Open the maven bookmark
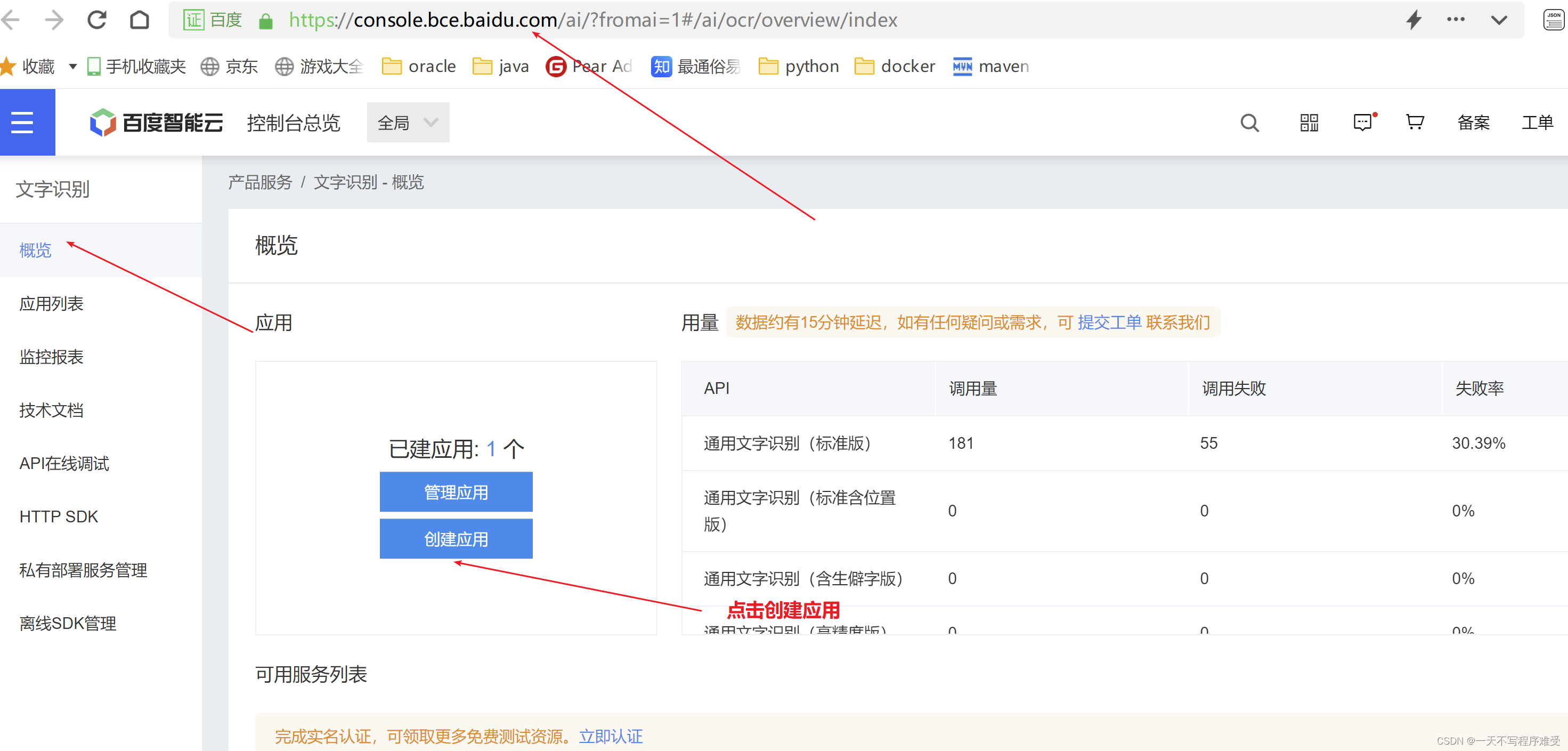 point(991,67)
